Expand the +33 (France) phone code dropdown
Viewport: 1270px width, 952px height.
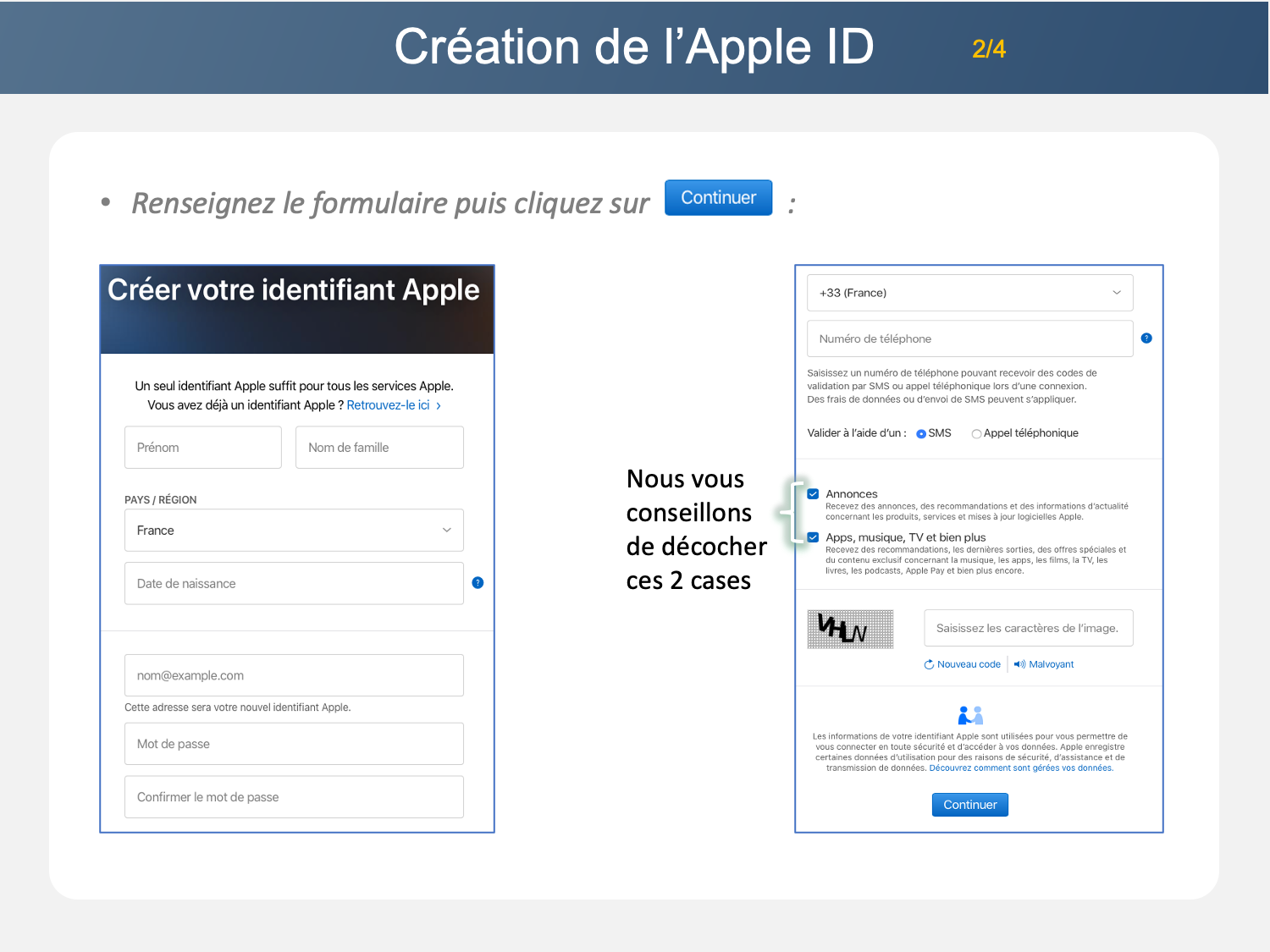click(x=969, y=293)
